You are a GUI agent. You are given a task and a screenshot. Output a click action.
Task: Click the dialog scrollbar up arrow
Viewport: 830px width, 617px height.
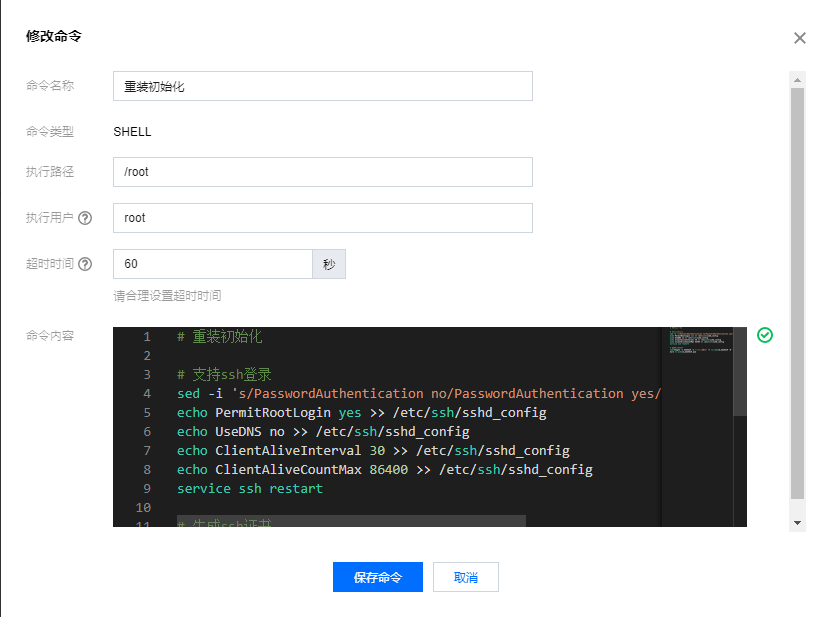(x=797, y=78)
